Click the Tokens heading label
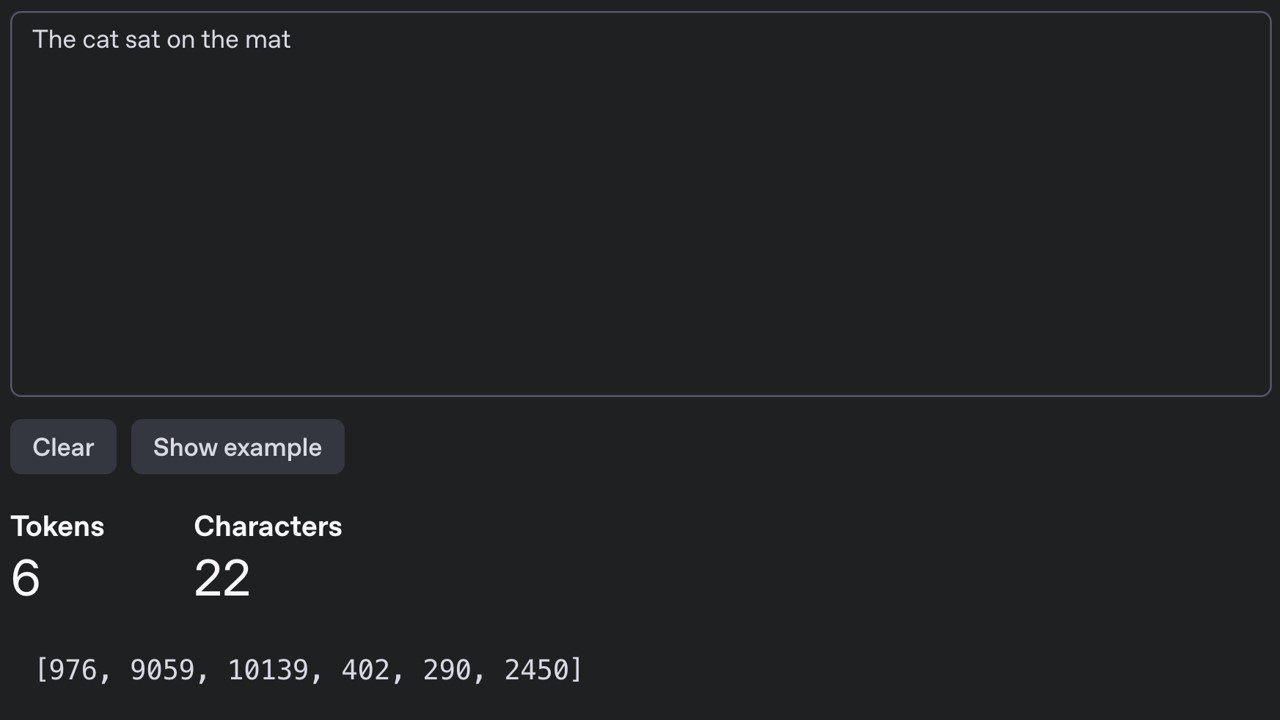 coord(57,526)
